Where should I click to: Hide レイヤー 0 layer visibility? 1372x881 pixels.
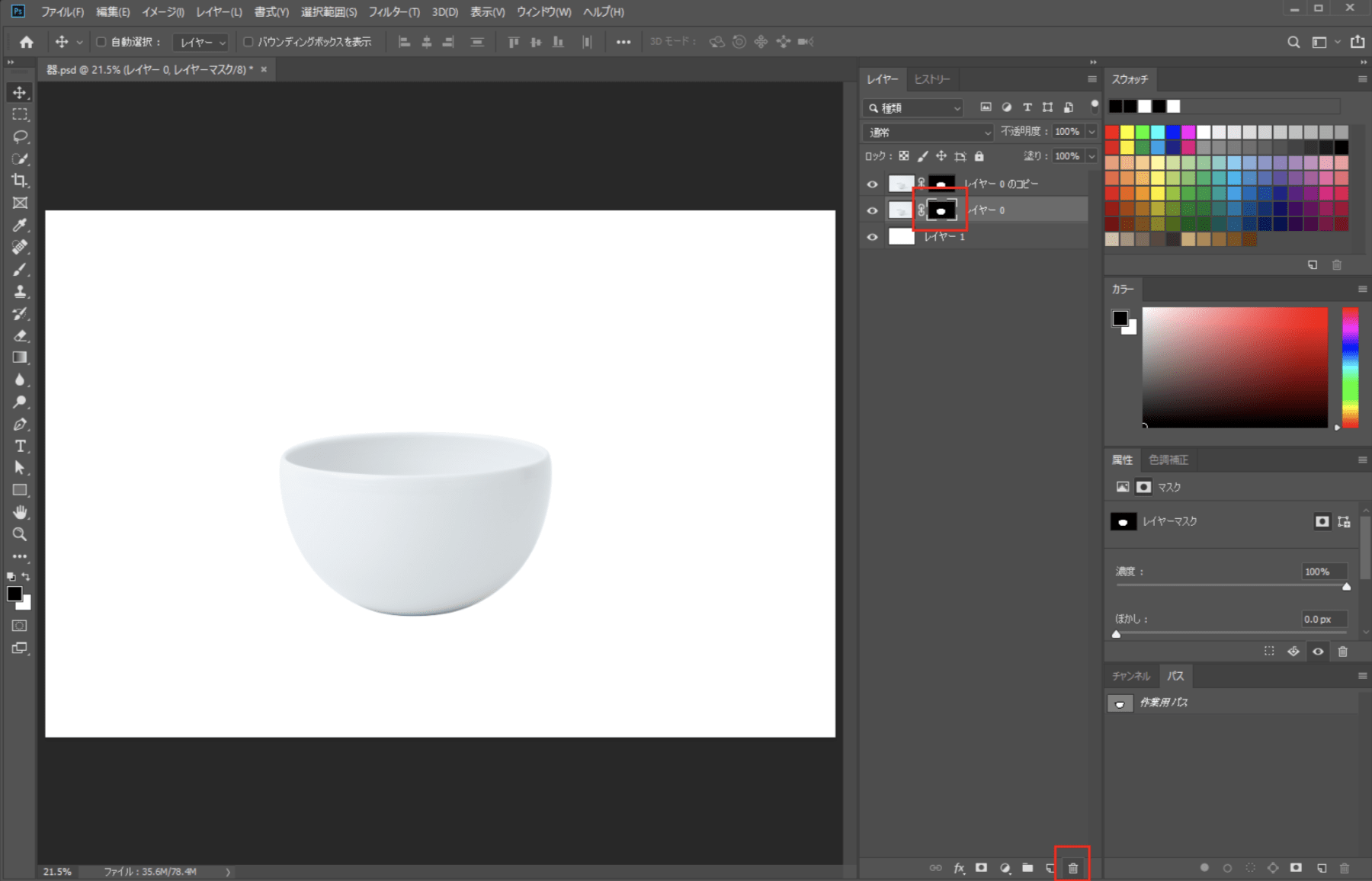pos(873,210)
